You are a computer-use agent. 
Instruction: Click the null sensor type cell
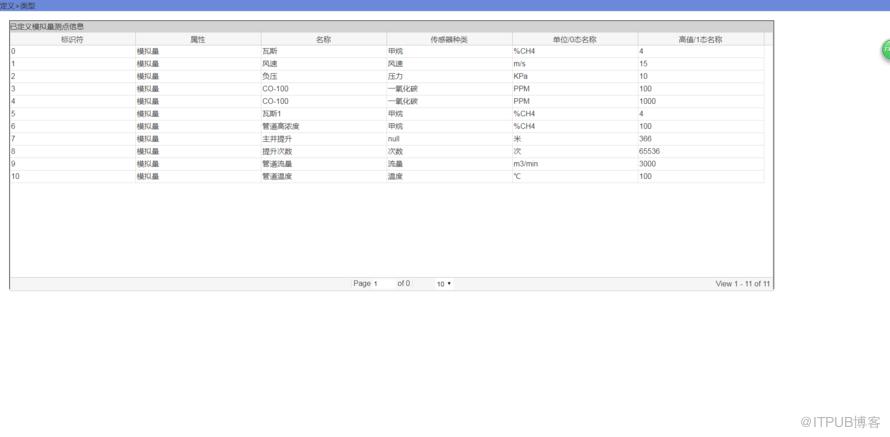pyautogui.click(x=449, y=138)
